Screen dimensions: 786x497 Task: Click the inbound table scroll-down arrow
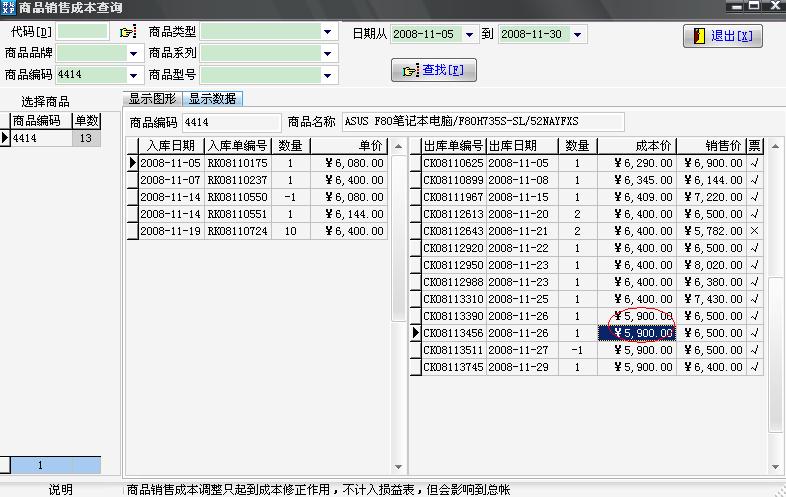pos(399,467)
